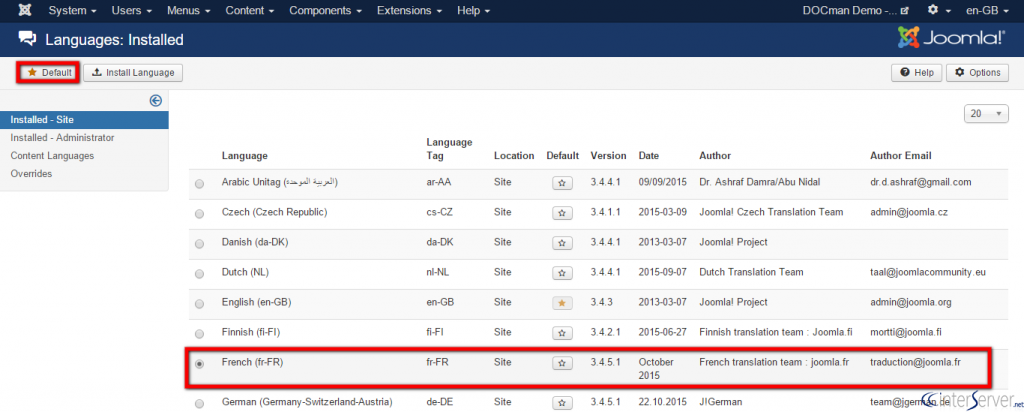Click the Joomla! brand logo at right

[x=951, y=39]
